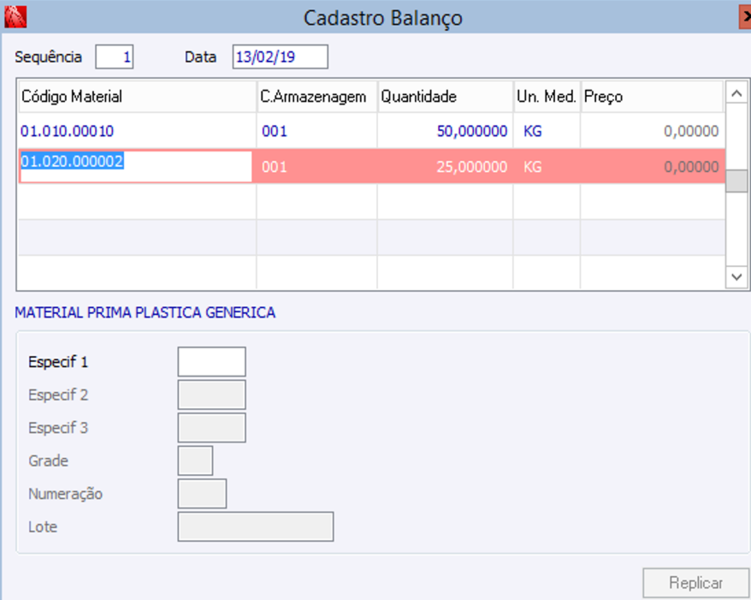The image size is (751, 600).
Task: Click the vertical scrollbar thumb
Action: pos(737,181)
